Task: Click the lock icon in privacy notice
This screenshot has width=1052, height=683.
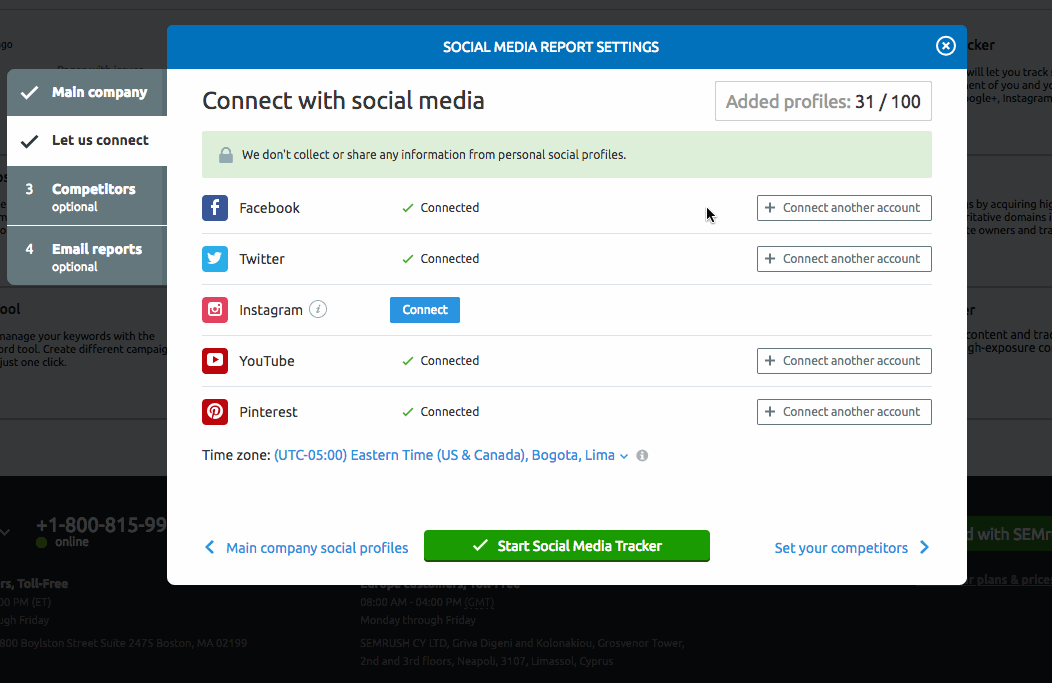Action: [226, 155]
